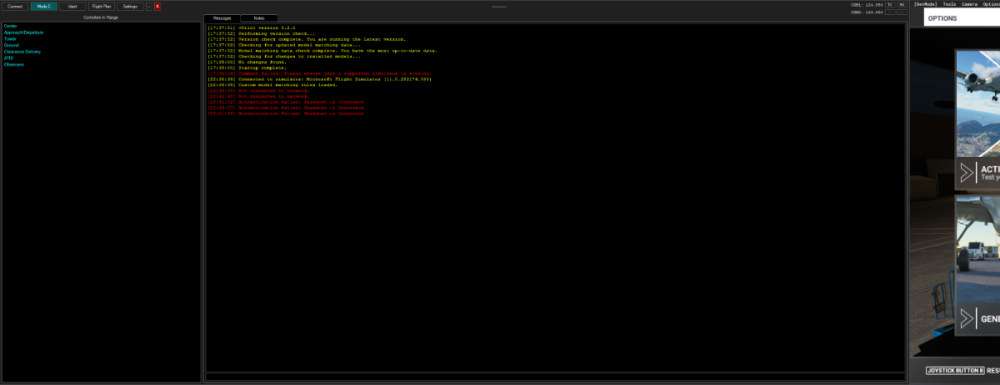Image resolution: width=1000 pixels, height=385 pixels.
Task: Switch to the Notes tab
Action: point(259,18)
